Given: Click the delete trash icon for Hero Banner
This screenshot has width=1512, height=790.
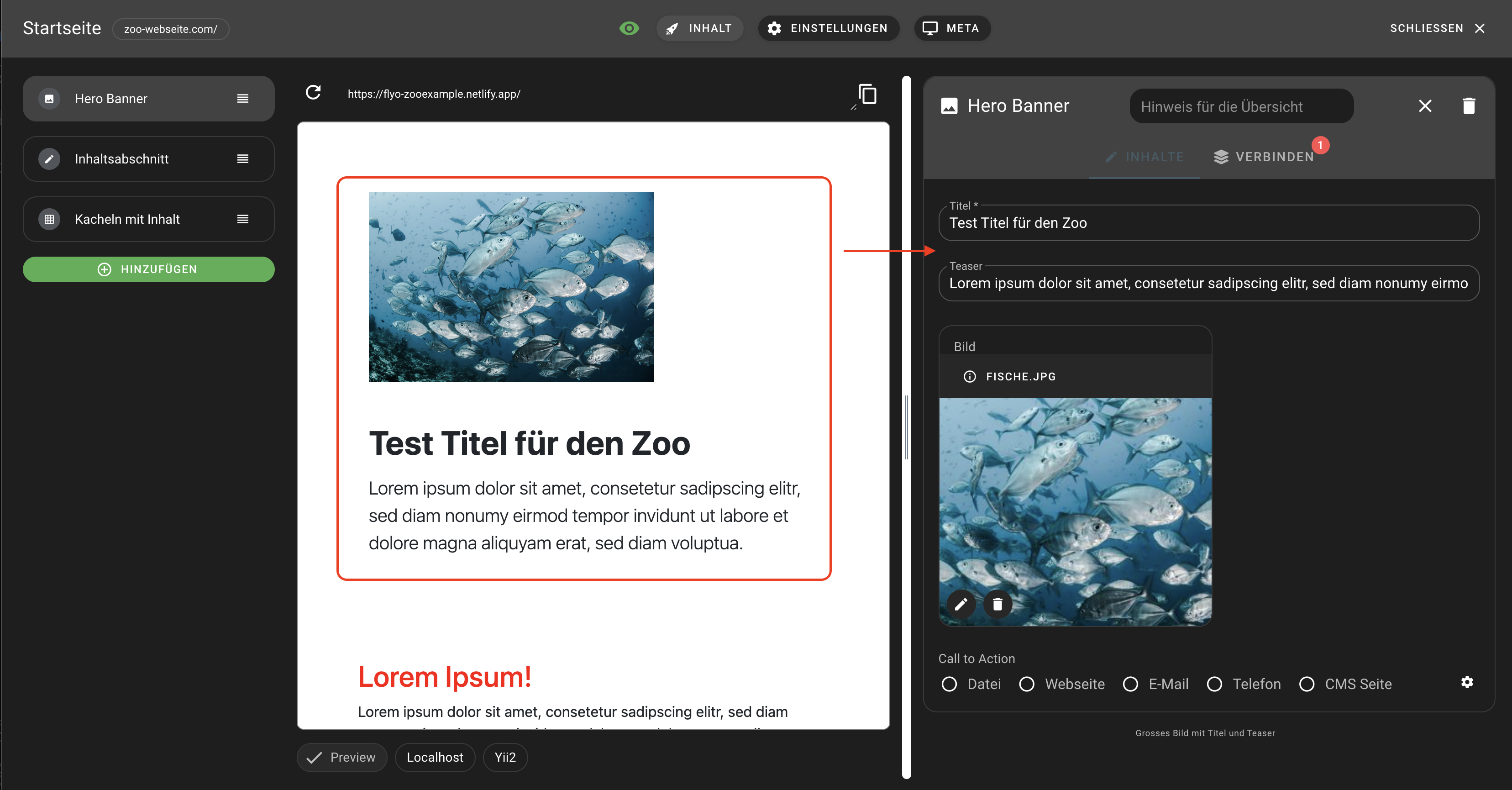Looking at the screenshot, I should (x=1468, y=105).
